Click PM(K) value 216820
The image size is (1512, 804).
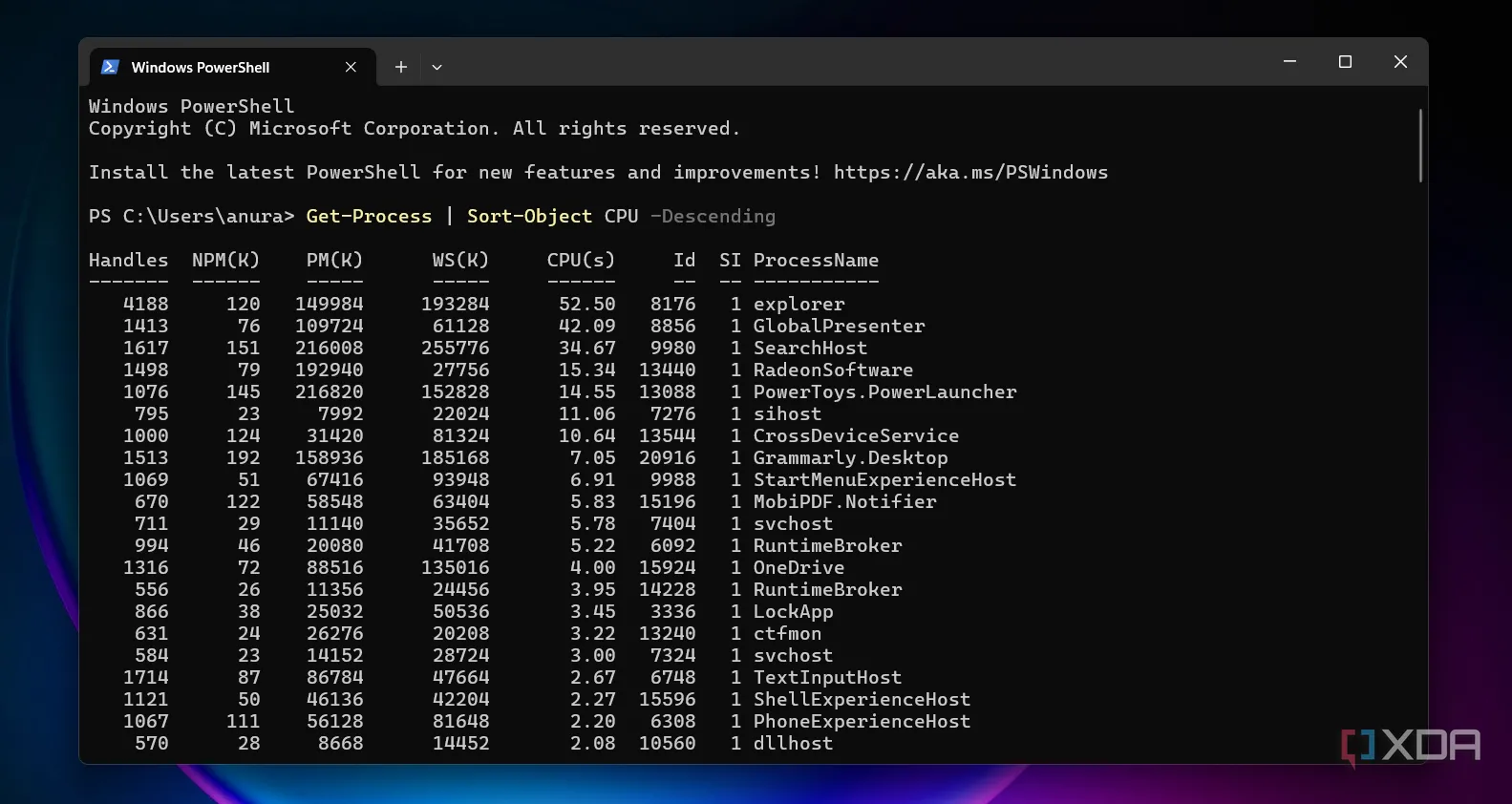tap(329, 392)
